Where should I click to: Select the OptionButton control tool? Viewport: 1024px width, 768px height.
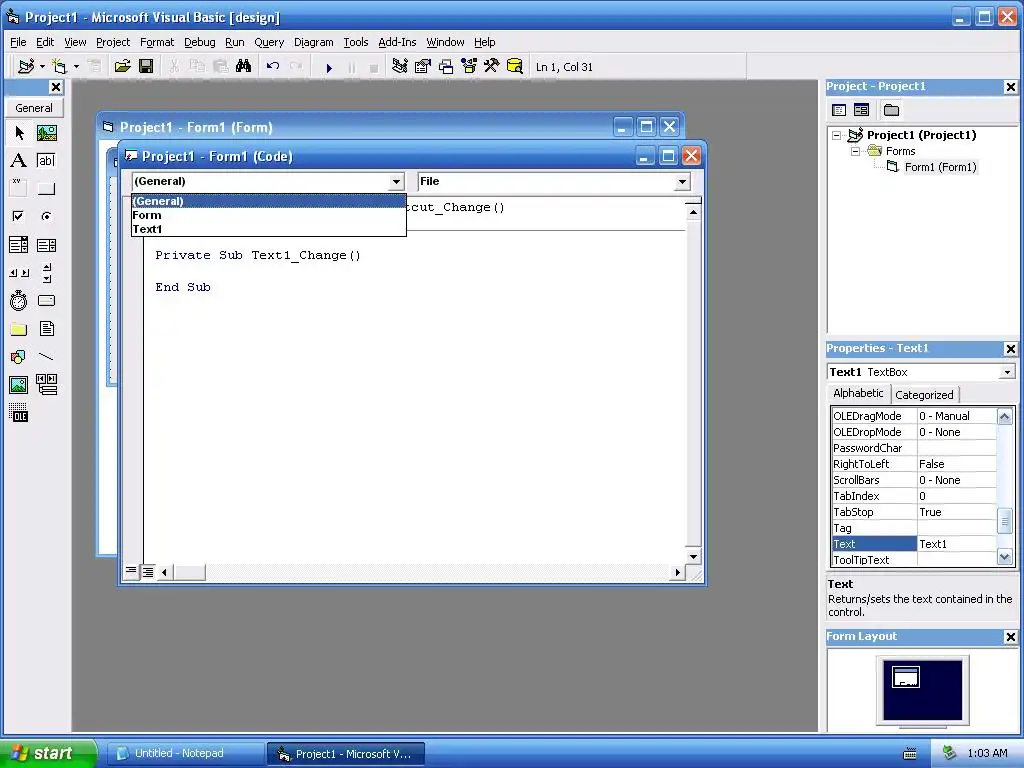46,216
